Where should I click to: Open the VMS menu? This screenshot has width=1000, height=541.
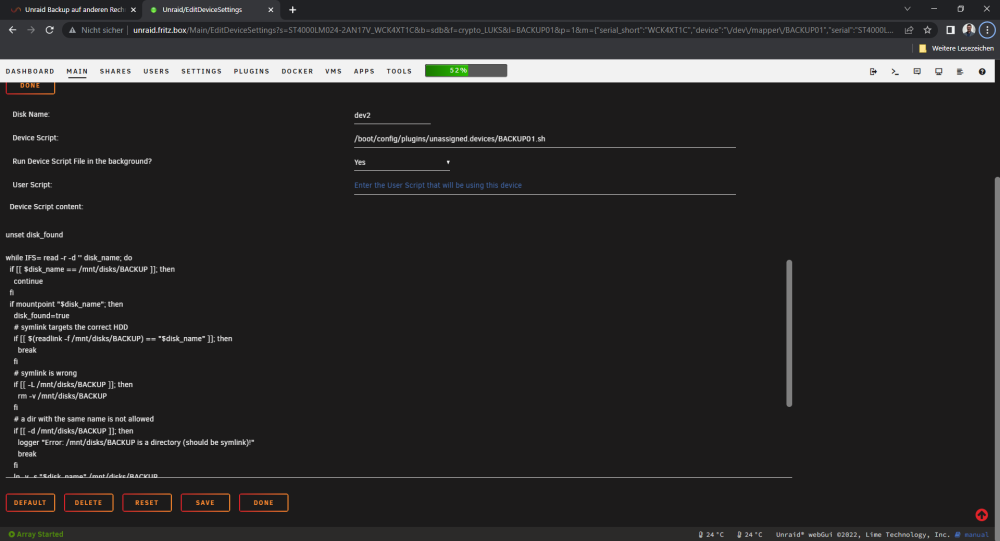[334, 71]
